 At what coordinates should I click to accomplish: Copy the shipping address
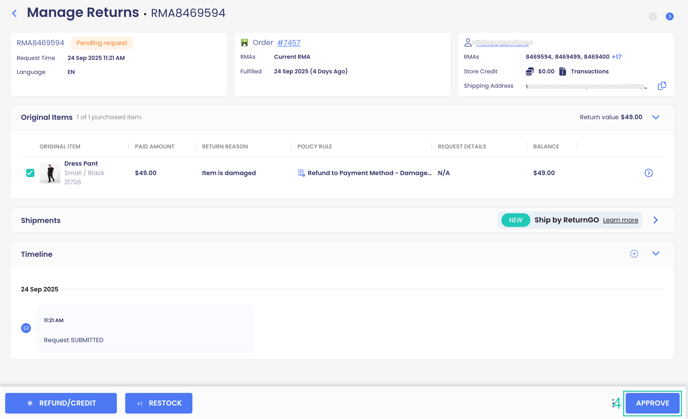click(x=662, y=86)
